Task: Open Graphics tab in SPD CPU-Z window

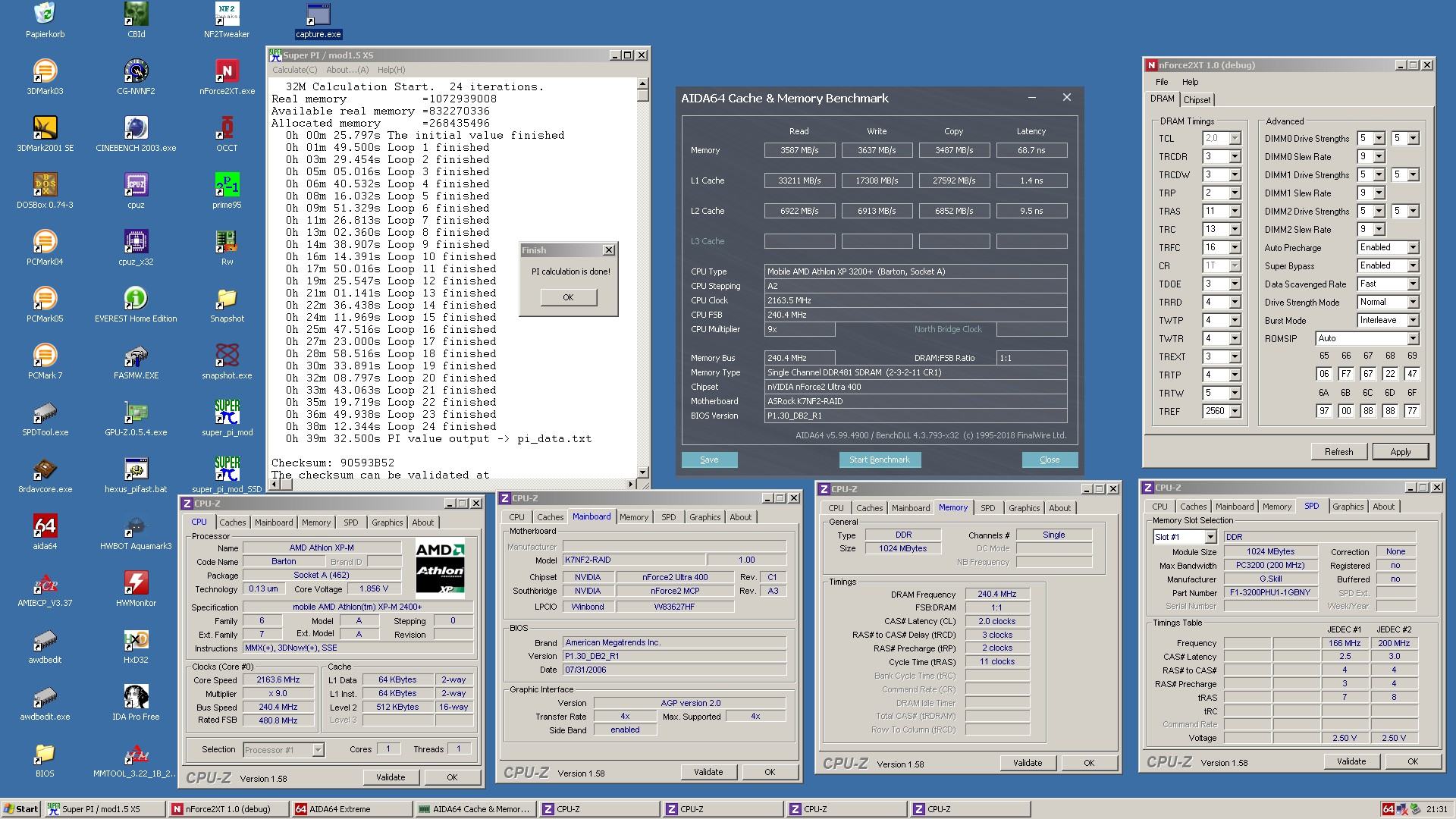Action: pos(1348,507)
